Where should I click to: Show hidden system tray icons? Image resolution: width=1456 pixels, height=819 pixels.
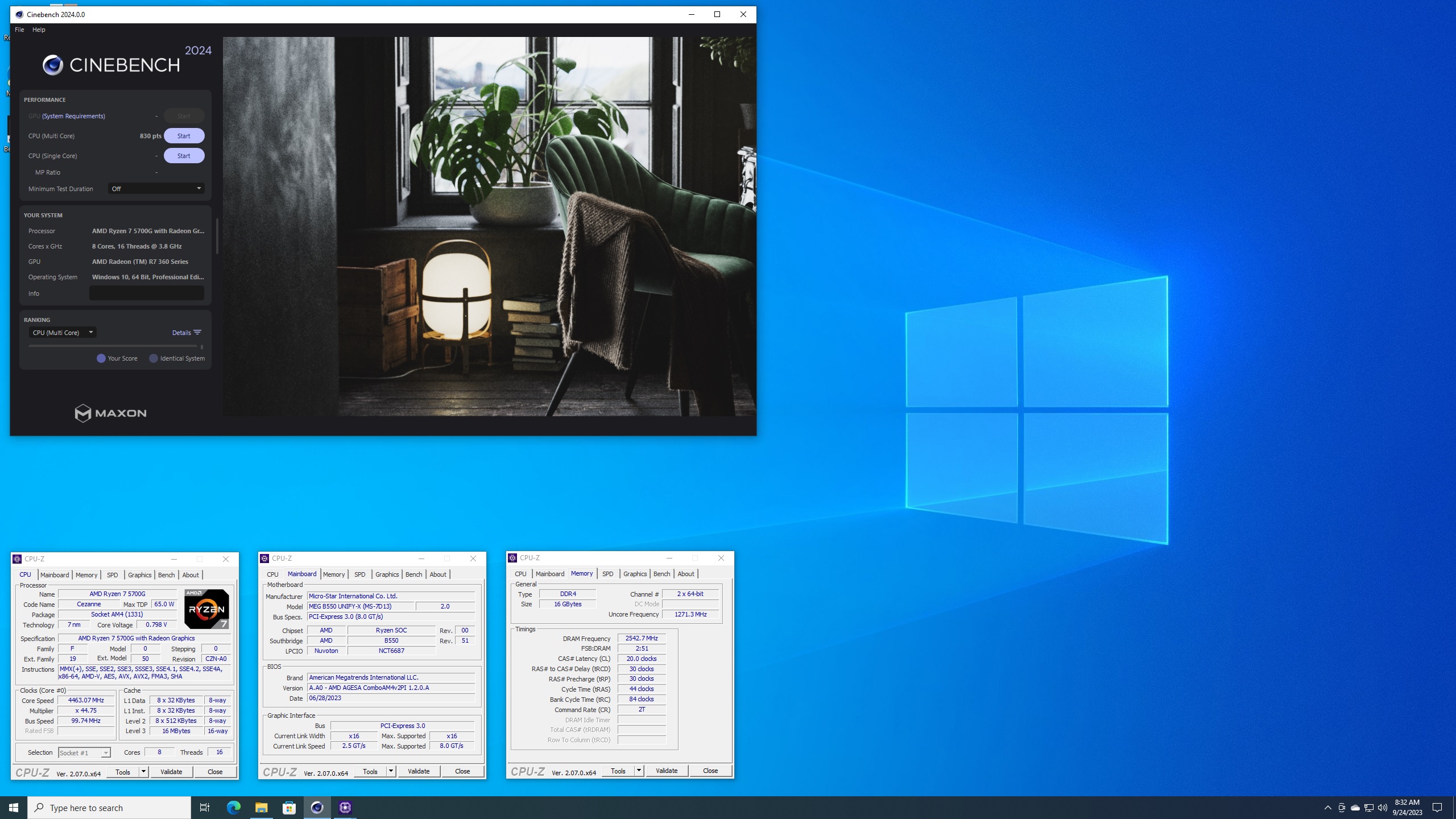click(1327, 808)
